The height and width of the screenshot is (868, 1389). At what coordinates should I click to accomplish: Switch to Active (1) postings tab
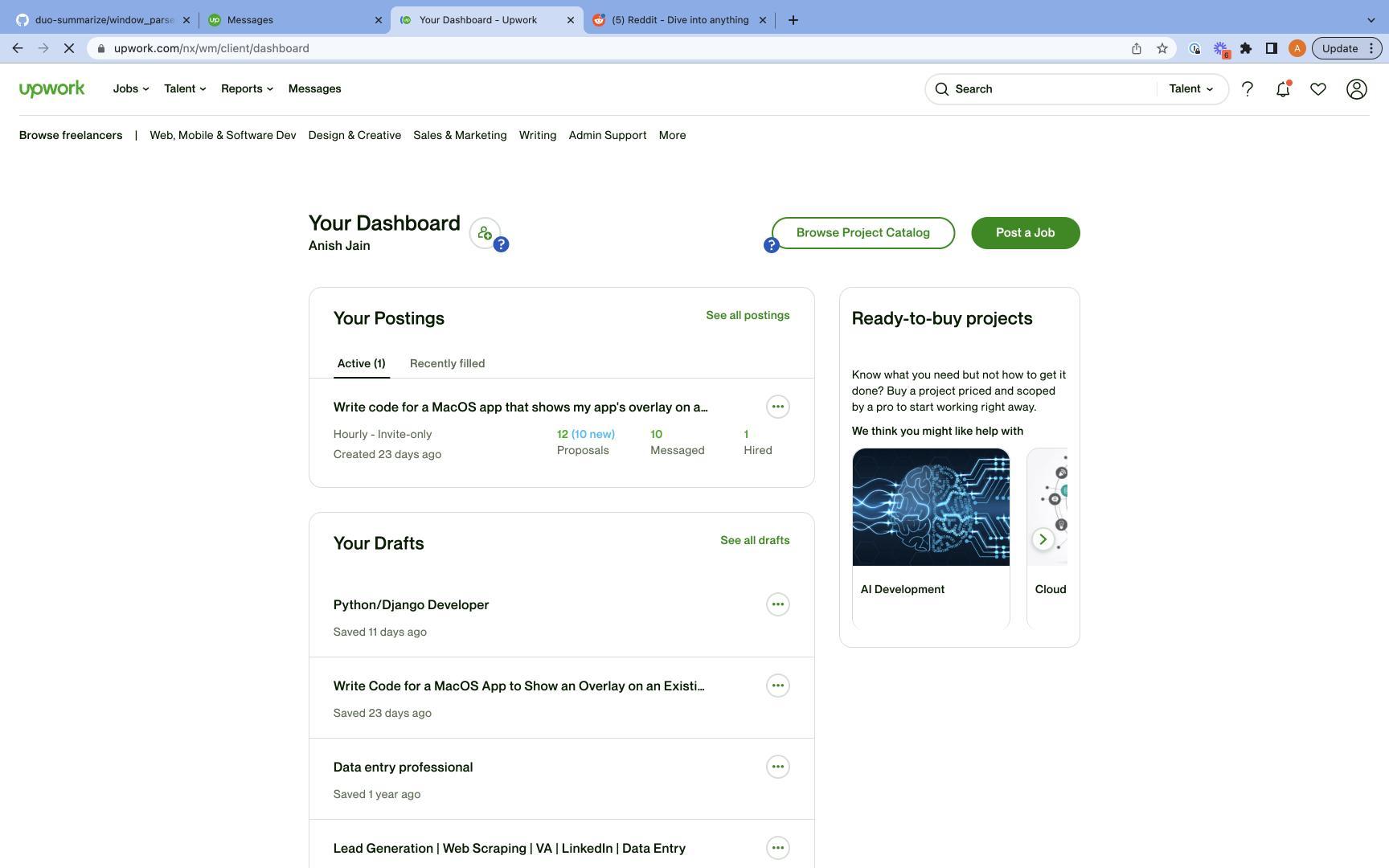[361, 363]
